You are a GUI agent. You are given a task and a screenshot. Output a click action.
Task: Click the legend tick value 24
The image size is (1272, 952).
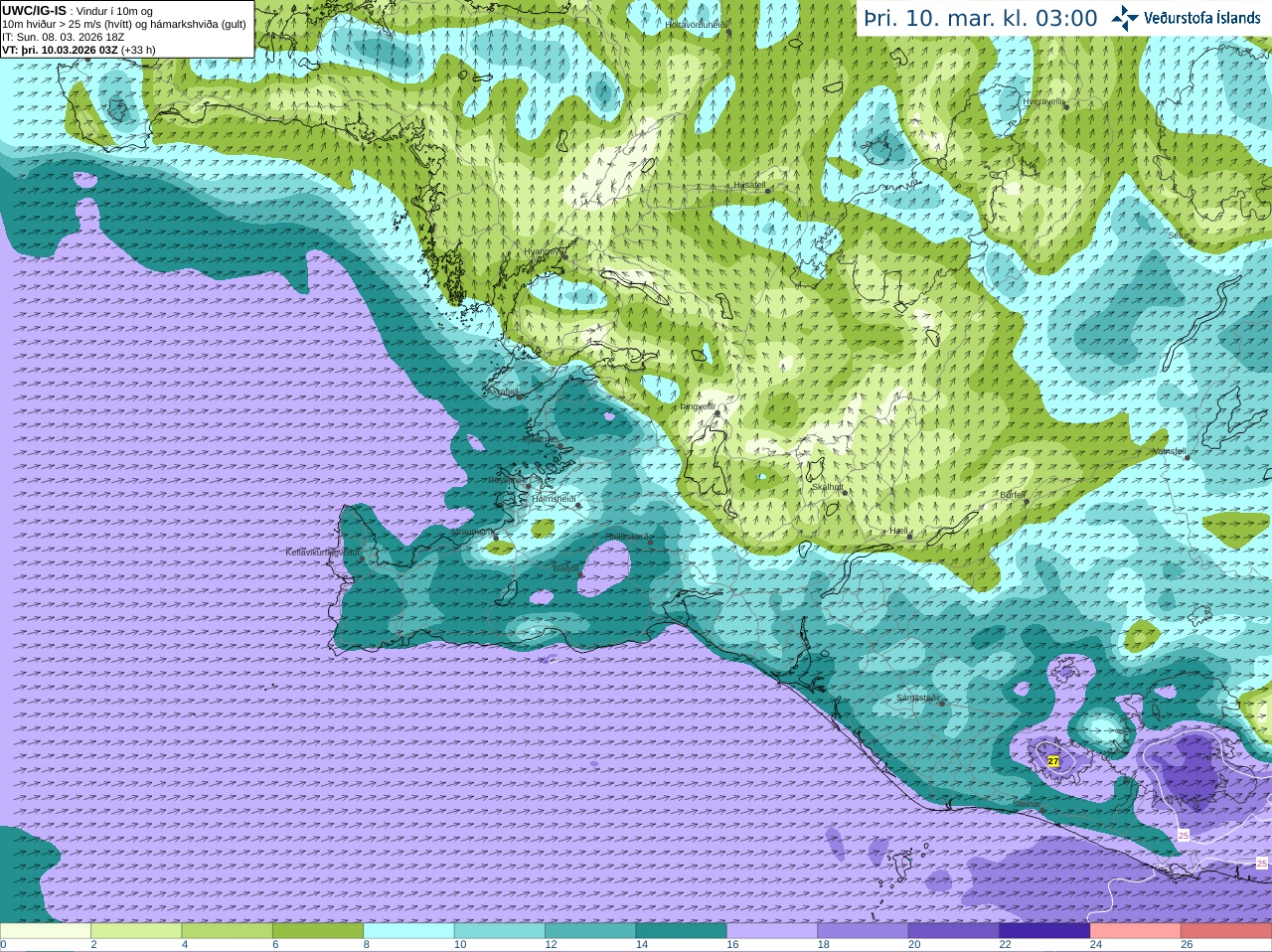point(1096,945)
